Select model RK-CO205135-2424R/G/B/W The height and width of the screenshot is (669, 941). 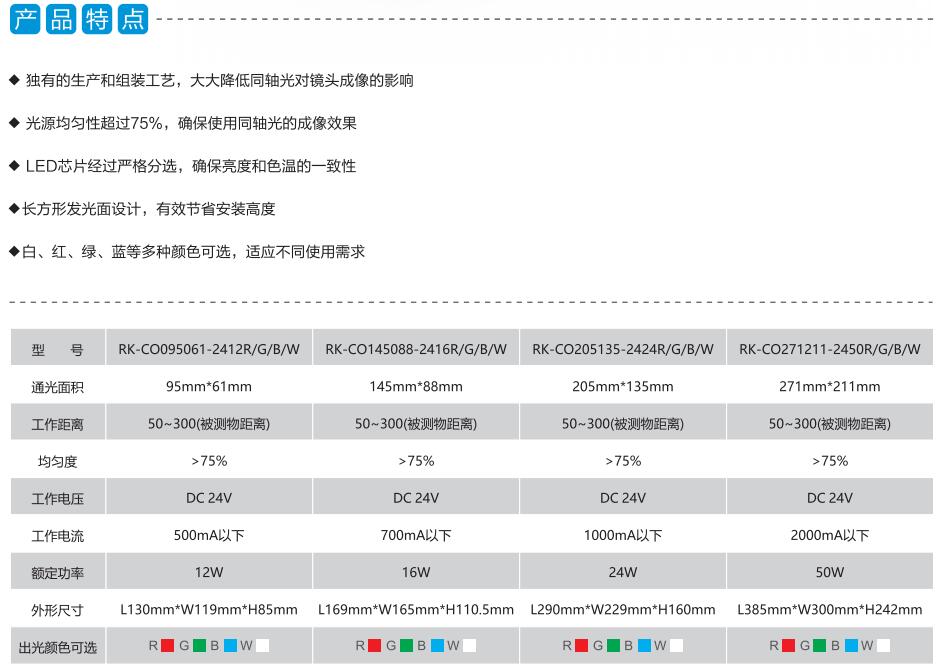[623, 349]
